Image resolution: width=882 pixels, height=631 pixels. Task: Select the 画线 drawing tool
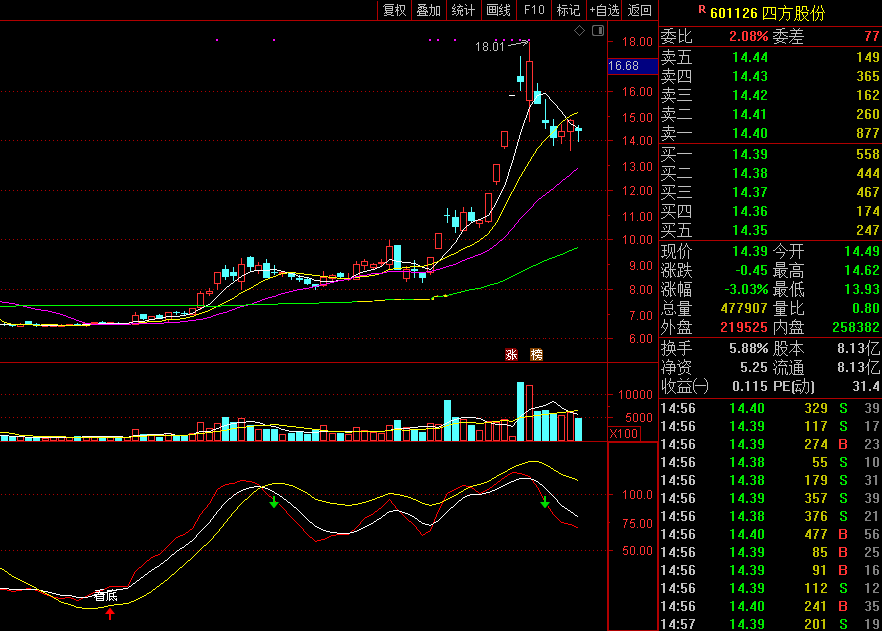[x=498, y=10]
